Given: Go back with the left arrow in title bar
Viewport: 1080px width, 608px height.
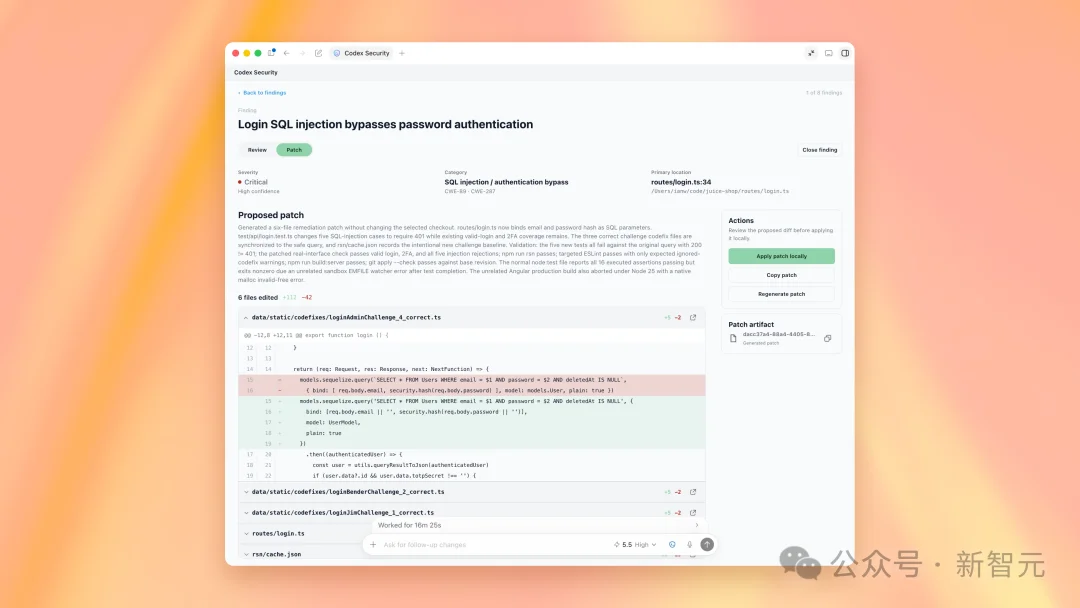Looking at the screenshot, I should tap(287, 53).
